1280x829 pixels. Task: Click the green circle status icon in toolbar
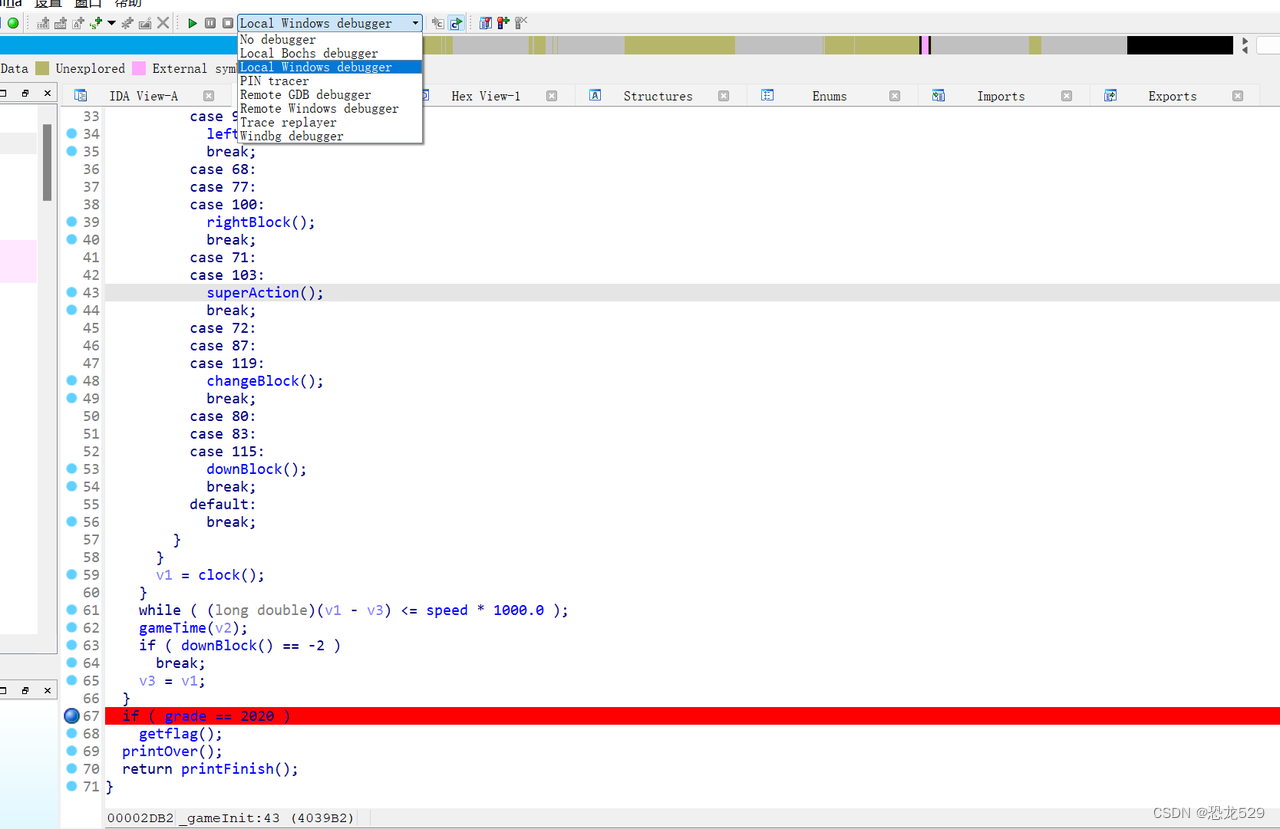13,23
